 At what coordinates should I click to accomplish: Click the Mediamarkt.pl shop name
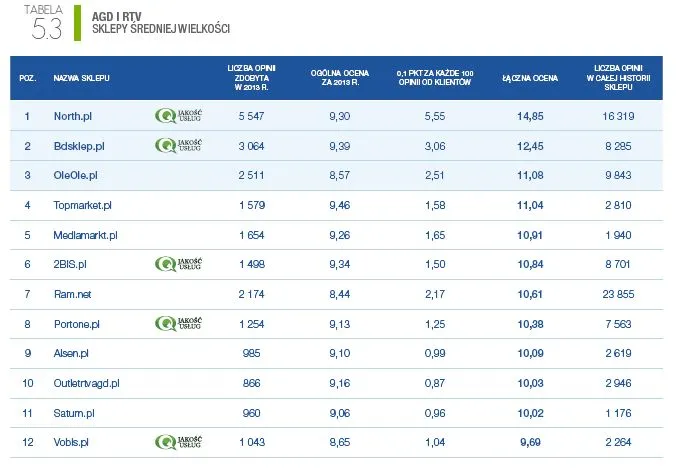point(85,235)
